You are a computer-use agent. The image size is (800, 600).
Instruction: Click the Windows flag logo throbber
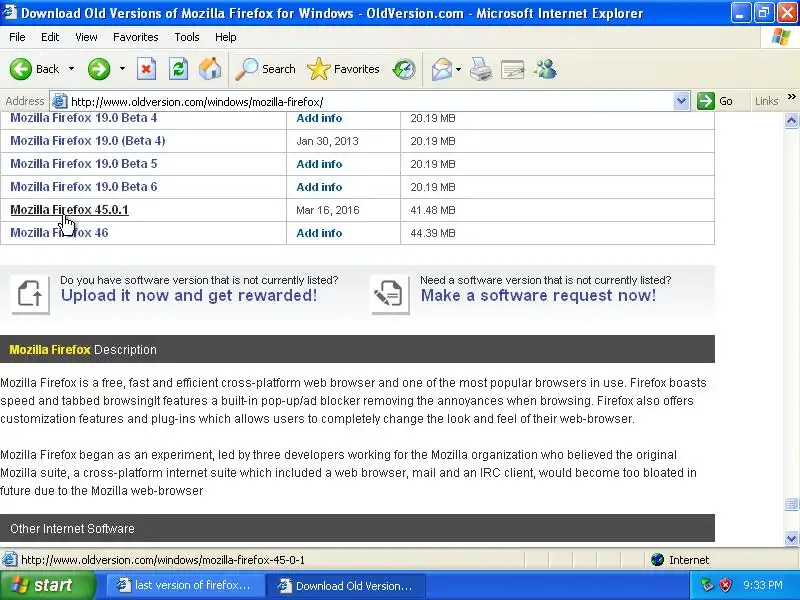pyautogui.click(x=781, y=37)
